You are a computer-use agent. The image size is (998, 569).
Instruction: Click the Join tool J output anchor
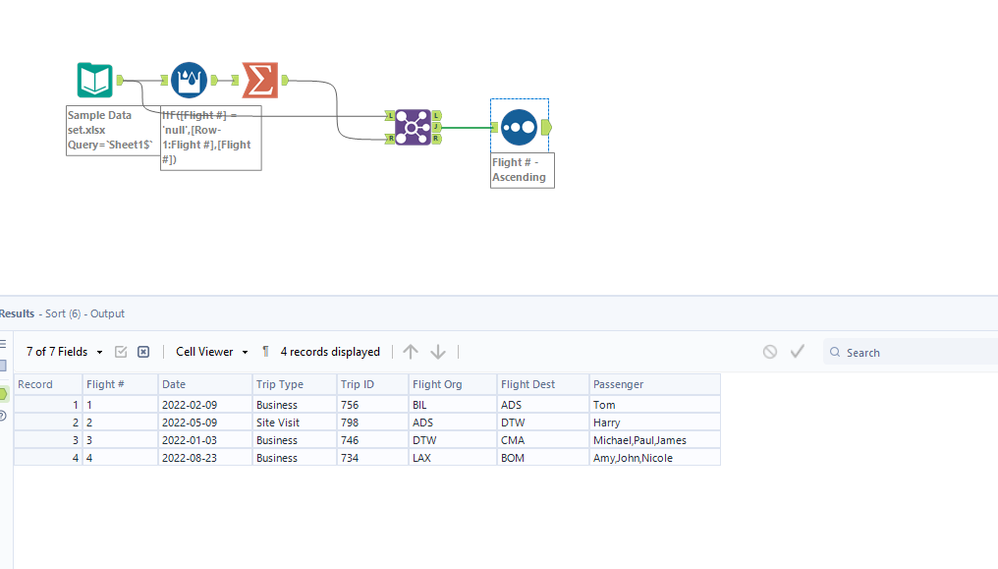[437, 127]
